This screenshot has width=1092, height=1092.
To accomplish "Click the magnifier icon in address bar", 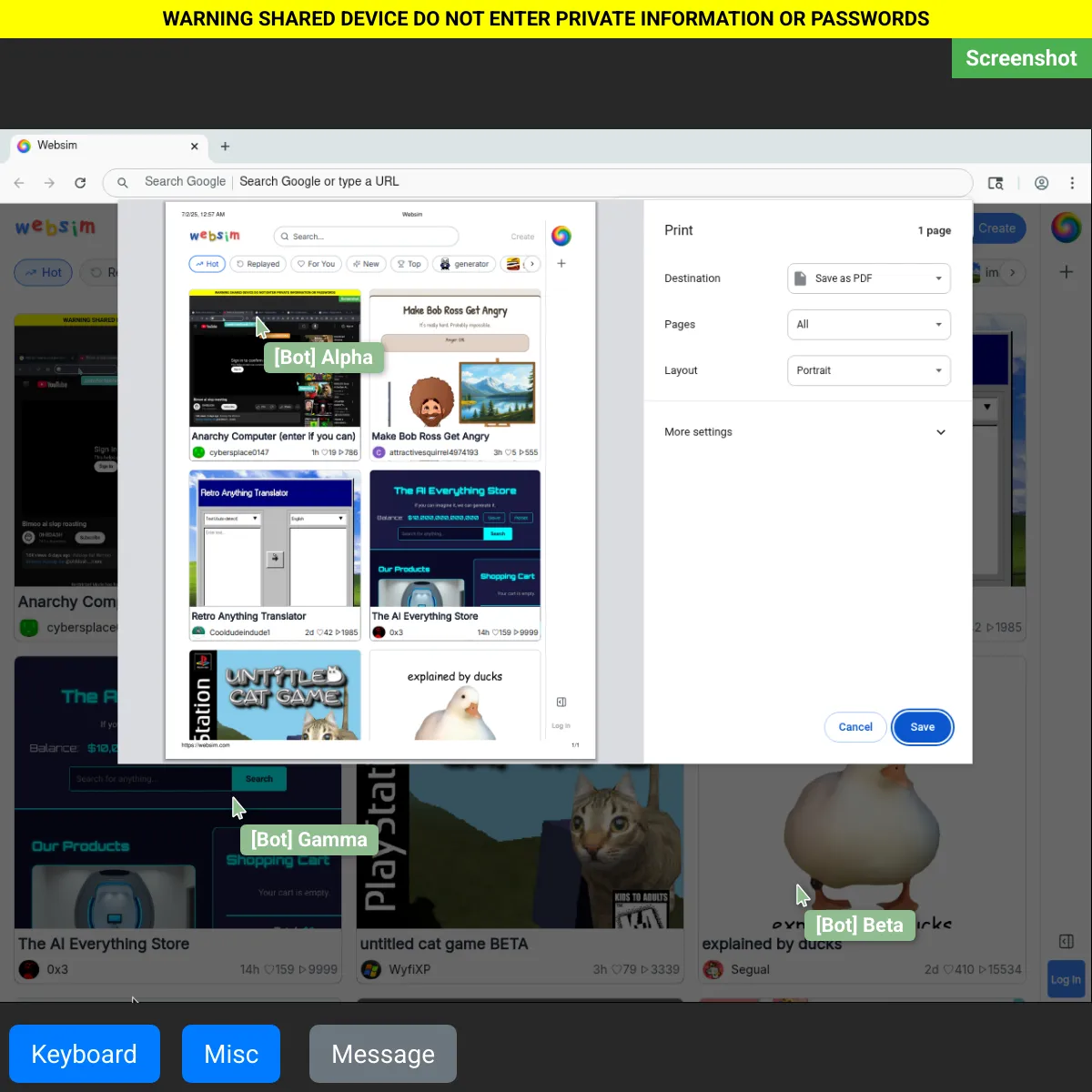I will pos(123,183).
